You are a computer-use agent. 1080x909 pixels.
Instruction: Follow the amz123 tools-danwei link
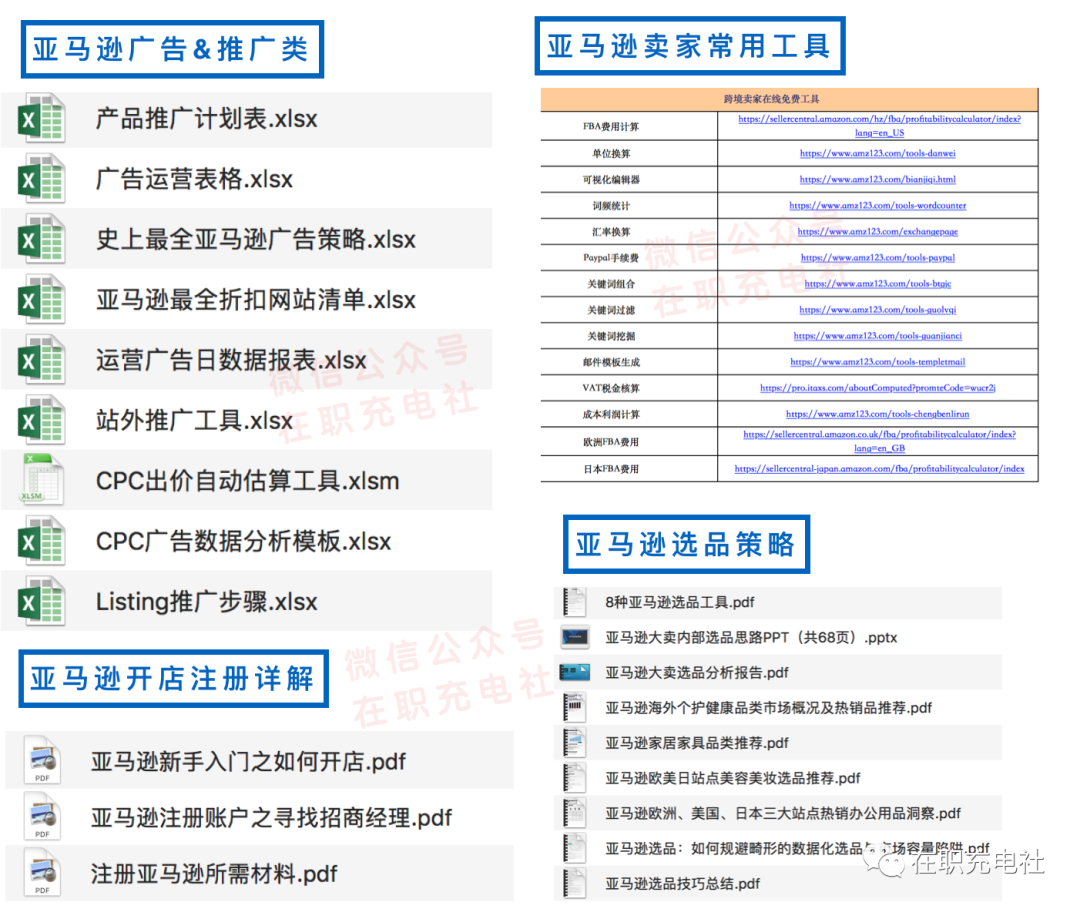(878, 154)
